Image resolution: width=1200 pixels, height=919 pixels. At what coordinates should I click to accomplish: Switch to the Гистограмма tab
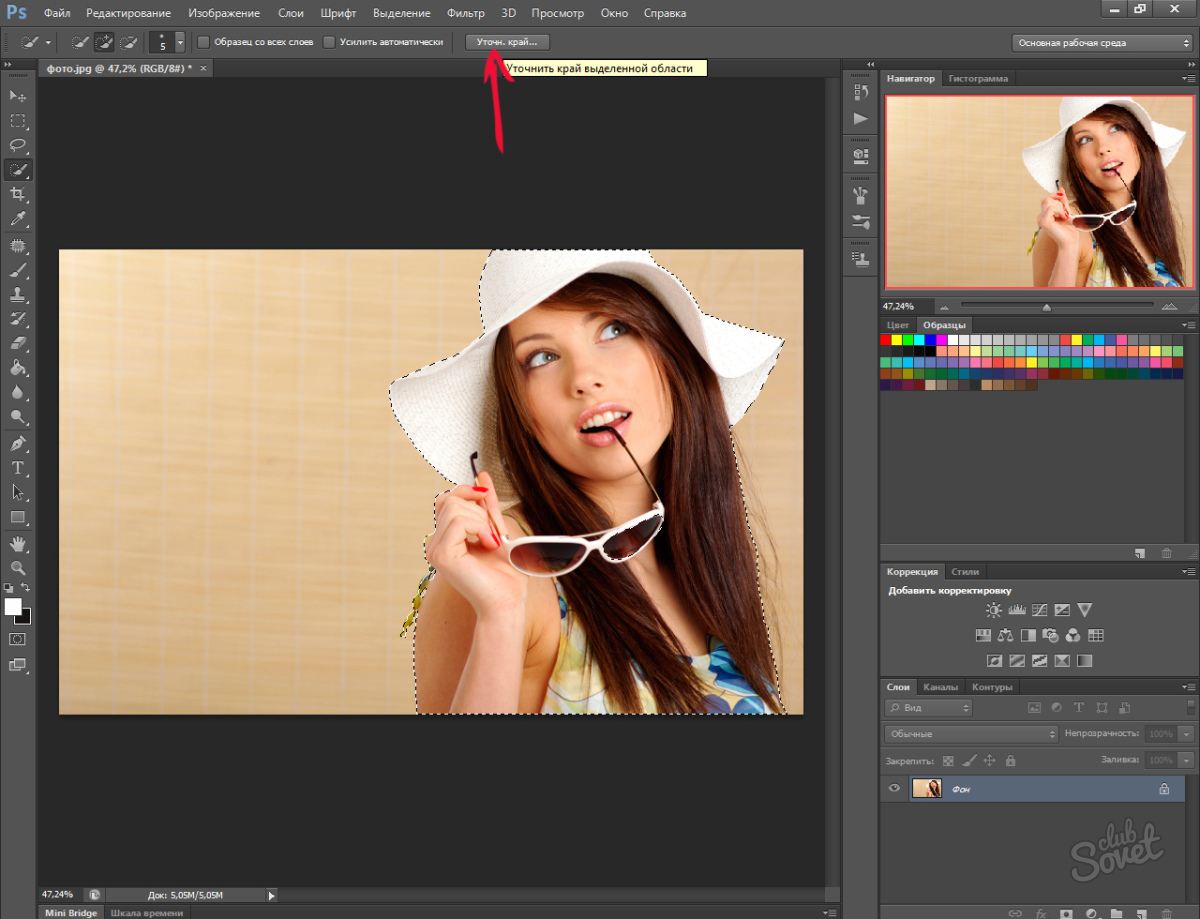pos(978,78)
